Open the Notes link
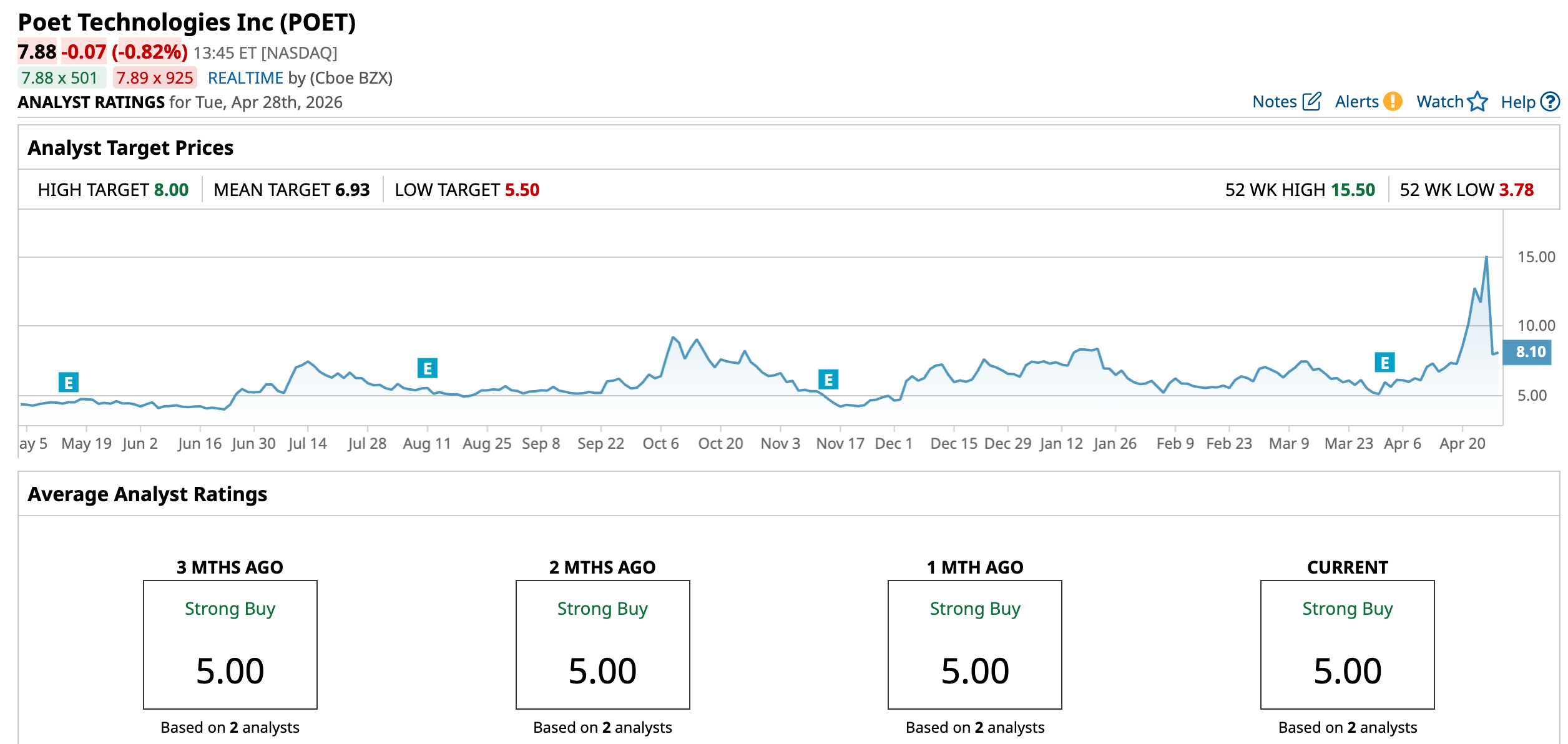The width and height of the screenshot is (1568, 744). click(x=1274, y=102)
